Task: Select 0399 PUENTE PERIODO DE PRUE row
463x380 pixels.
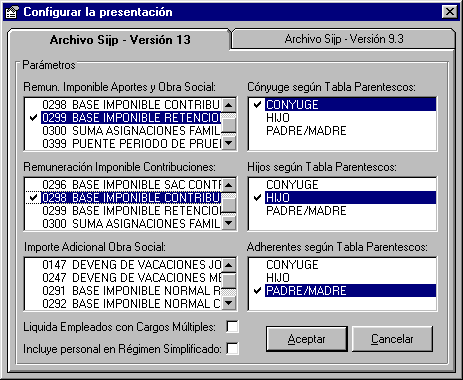Action: pos(123,144)
